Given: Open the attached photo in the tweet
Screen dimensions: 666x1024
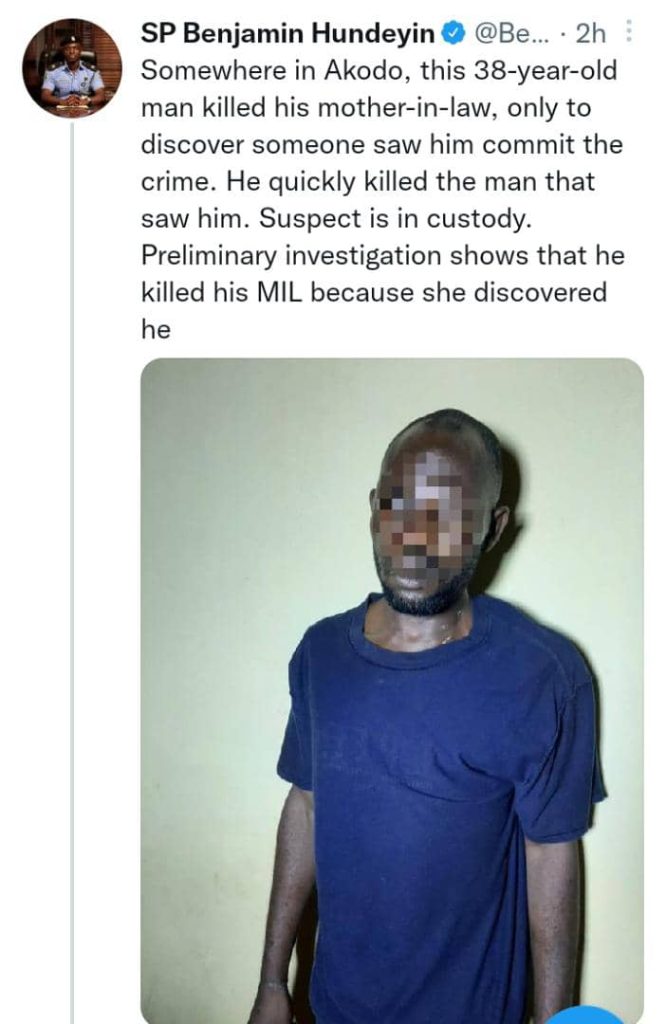Looking at the screenshot, I should pos(392,691).
